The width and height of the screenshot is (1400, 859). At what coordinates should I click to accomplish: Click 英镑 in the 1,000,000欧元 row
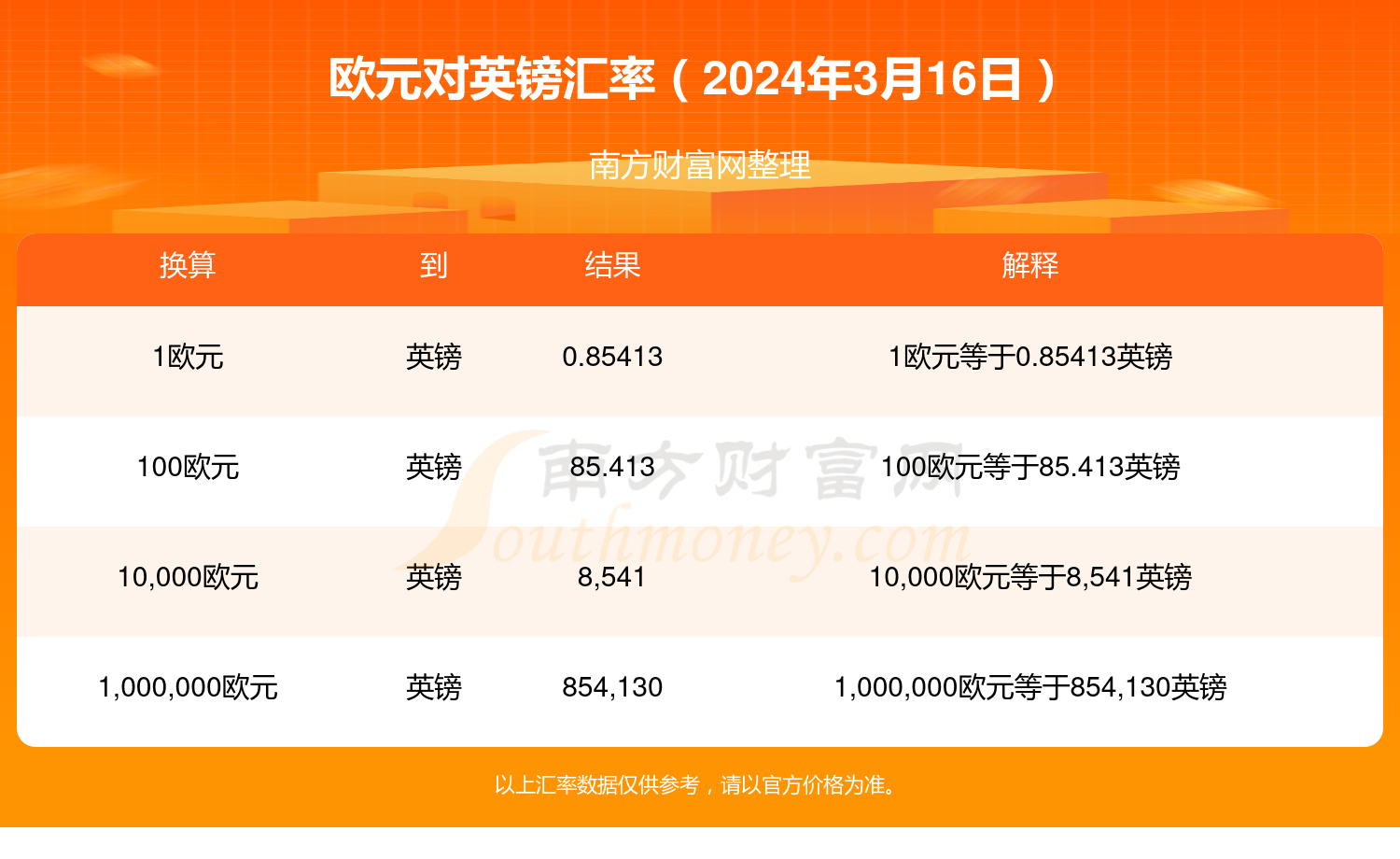click(434, 687)
